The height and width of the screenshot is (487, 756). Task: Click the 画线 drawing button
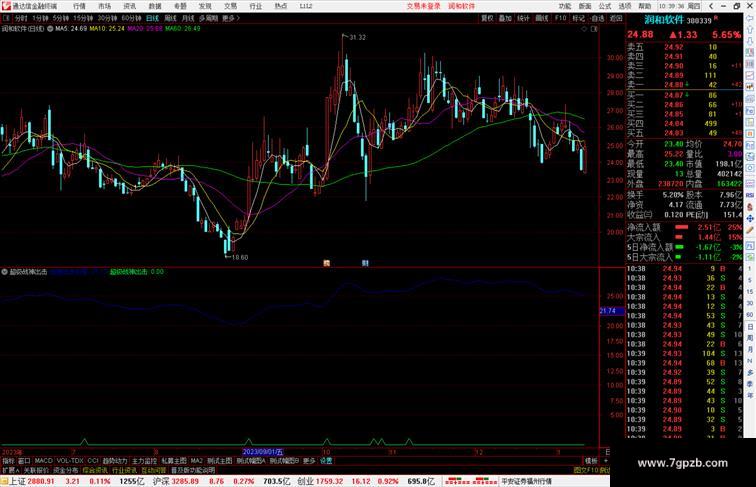coord(542,18)
